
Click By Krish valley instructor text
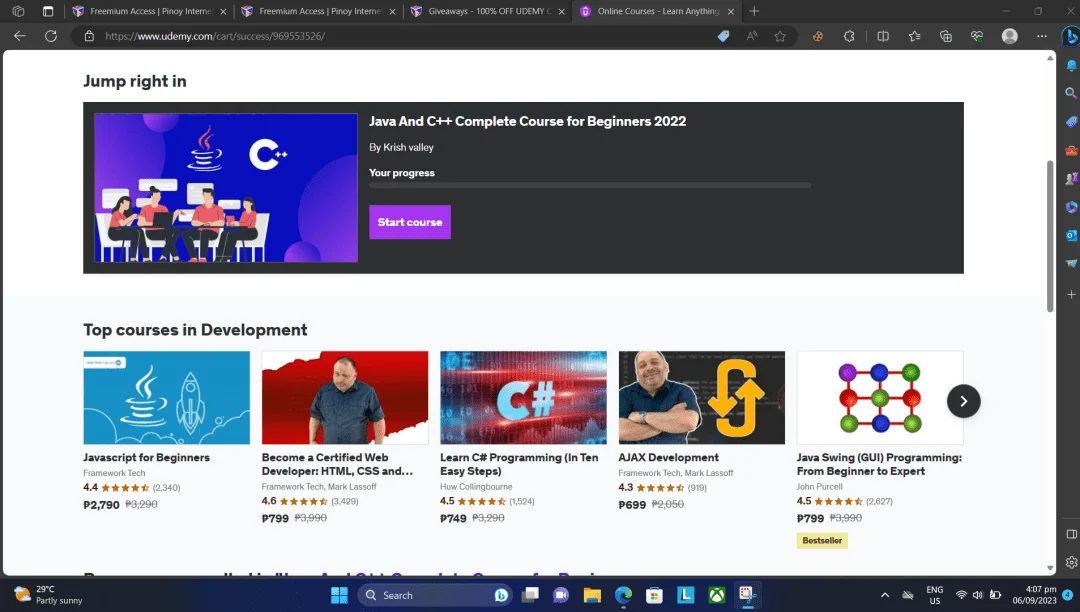[402, 147]
